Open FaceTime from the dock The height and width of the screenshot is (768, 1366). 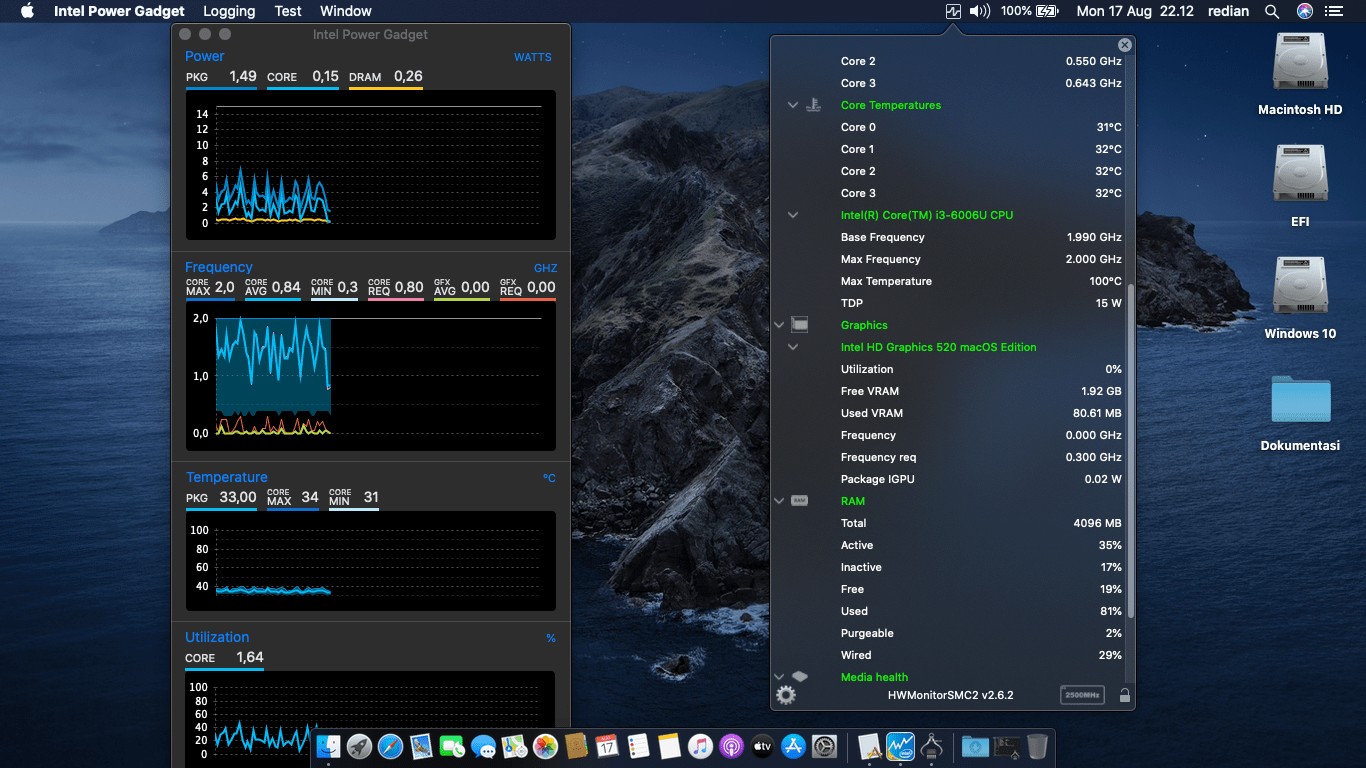[453, 746]
